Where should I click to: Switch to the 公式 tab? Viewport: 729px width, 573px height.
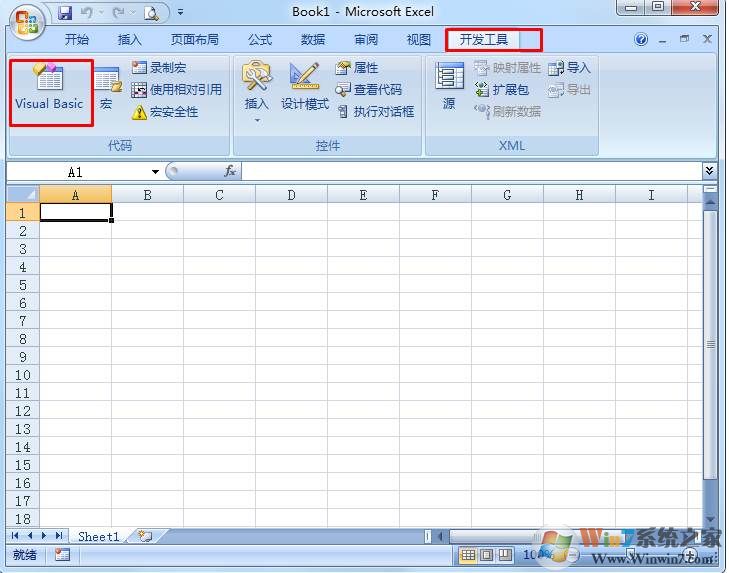pyautogui.click(x=260, y=40)
